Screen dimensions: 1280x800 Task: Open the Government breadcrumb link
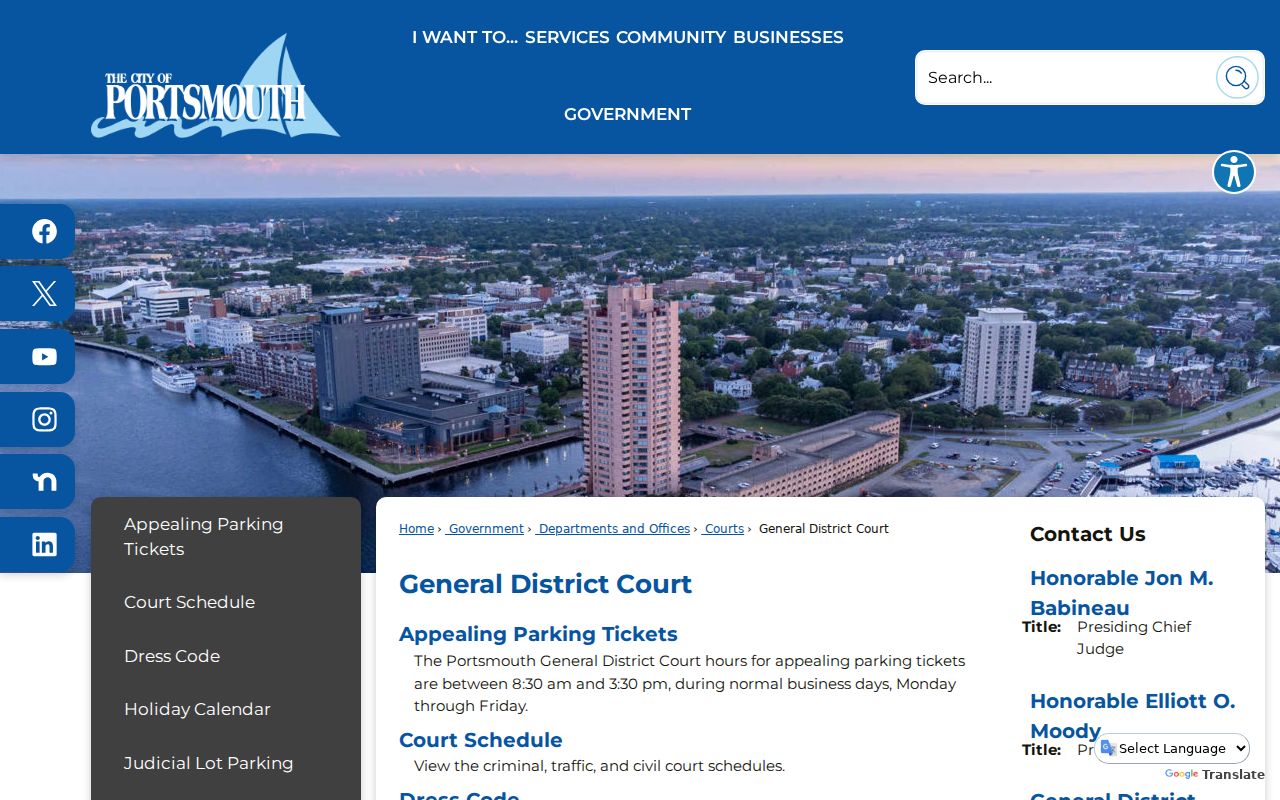click(x=485, y=529)
